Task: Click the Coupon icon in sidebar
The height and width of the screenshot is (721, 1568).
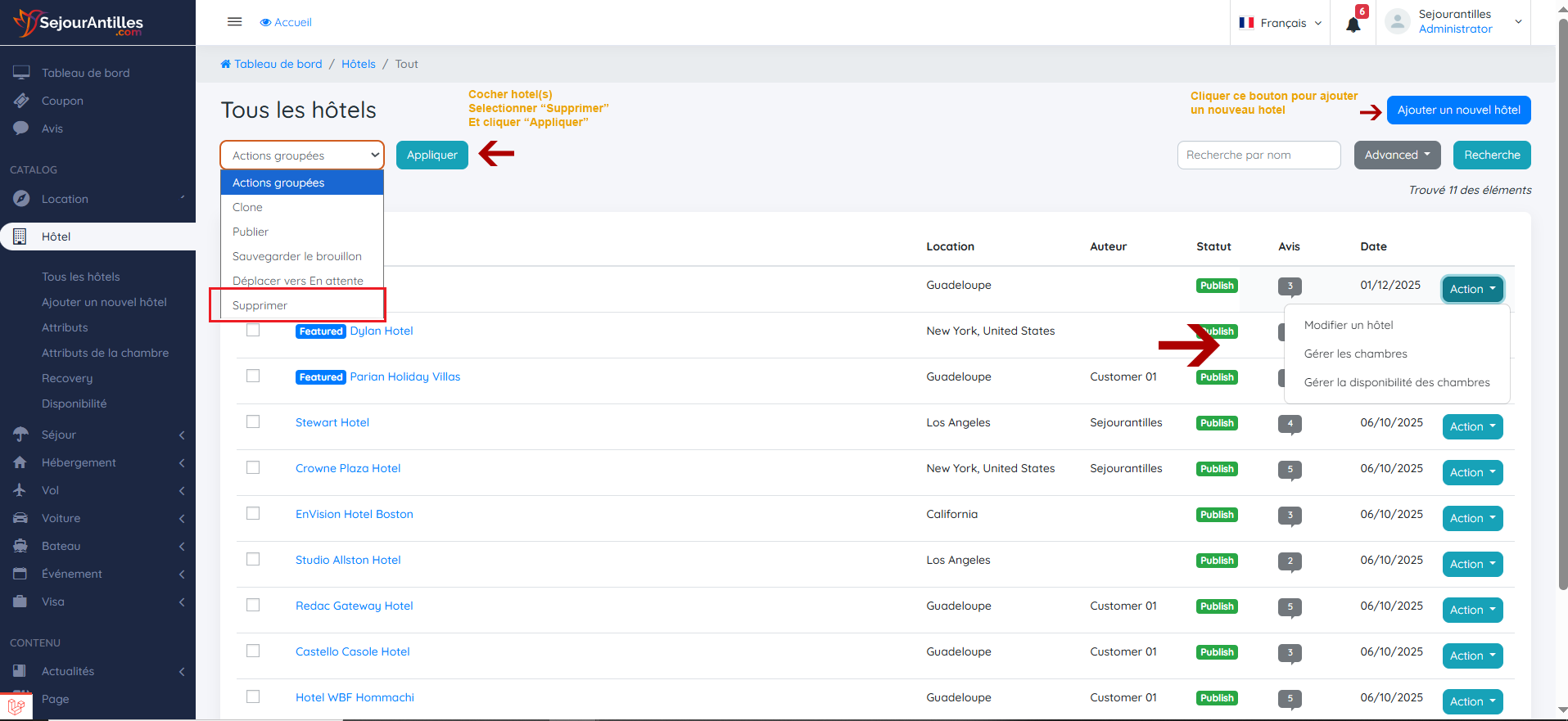Action: click(x=21, y=101)
